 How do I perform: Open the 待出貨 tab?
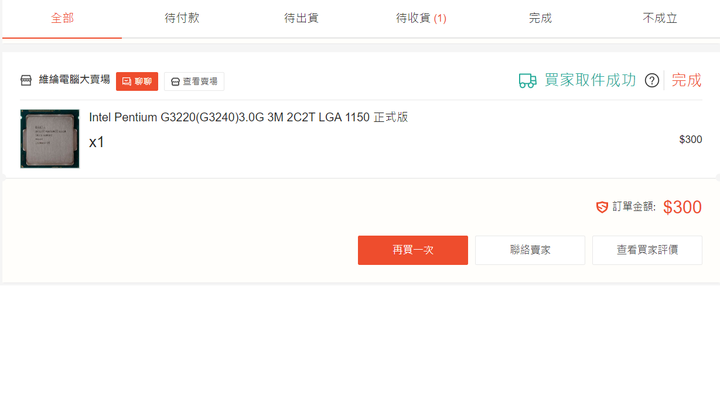point(301,18)
